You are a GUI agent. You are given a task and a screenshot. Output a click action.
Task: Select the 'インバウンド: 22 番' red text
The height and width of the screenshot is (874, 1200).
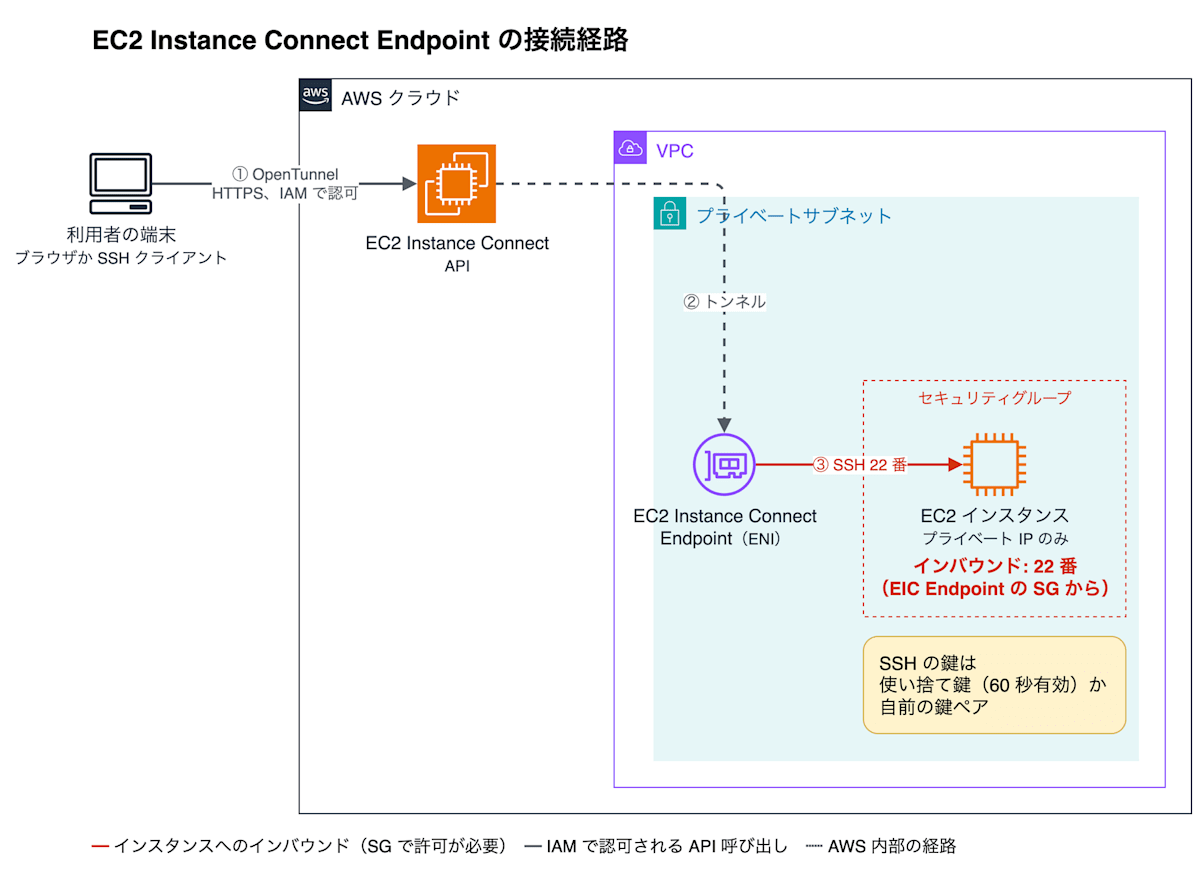(x=995, y=565)
